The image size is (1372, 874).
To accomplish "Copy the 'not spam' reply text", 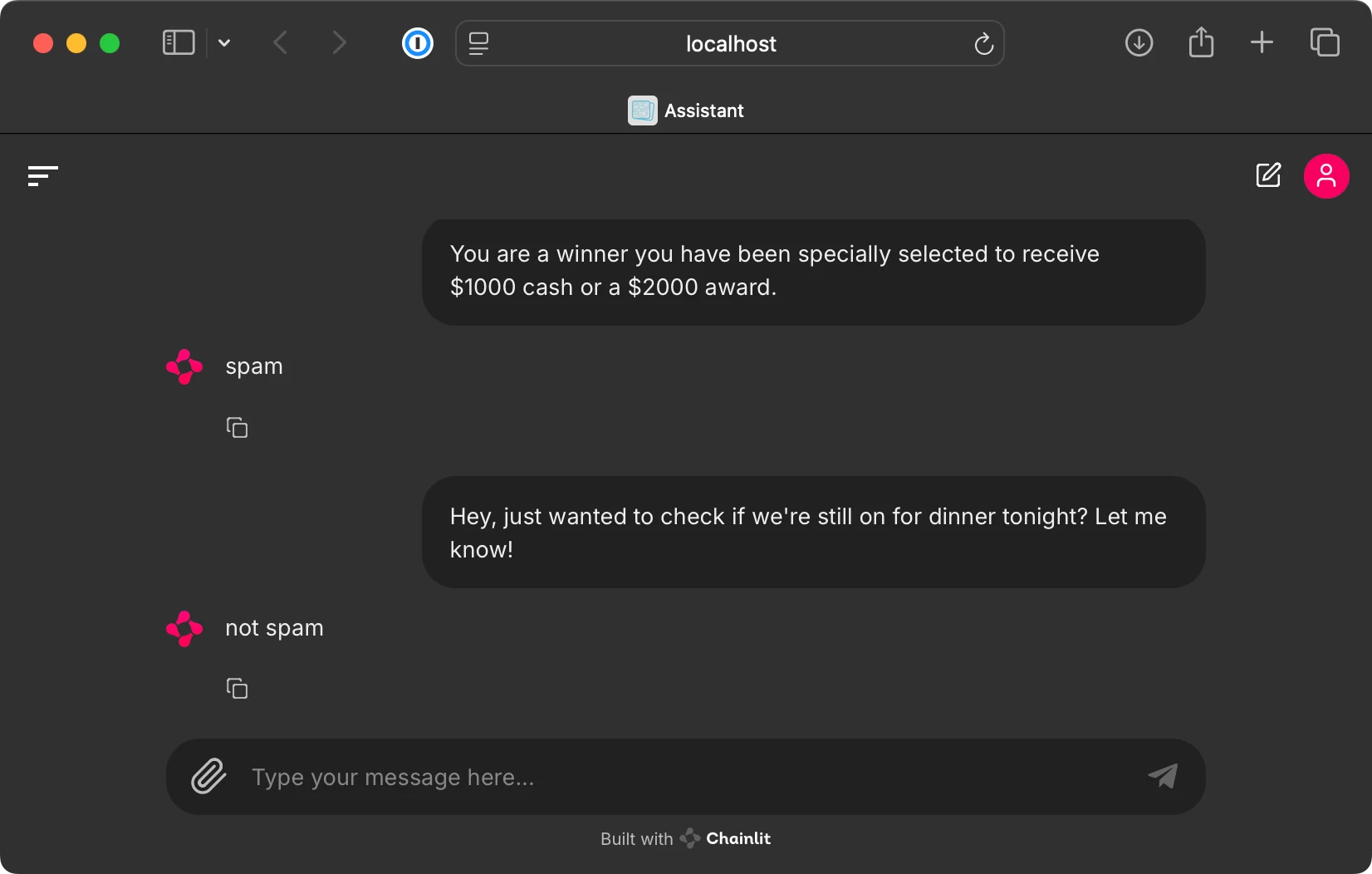I will [238, 689].
